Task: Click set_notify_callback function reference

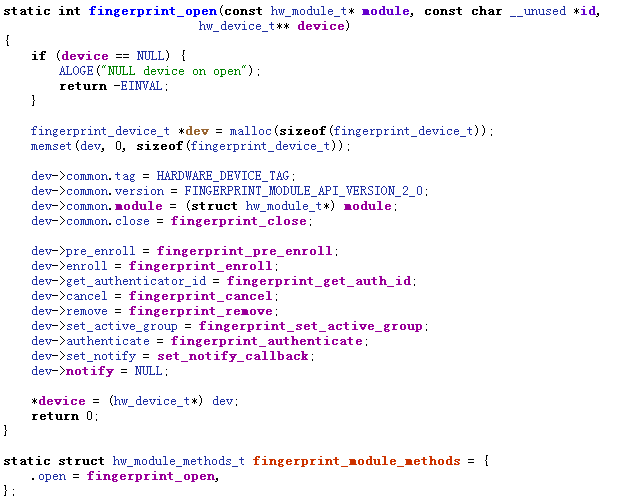Action: [x=233, y=356]
